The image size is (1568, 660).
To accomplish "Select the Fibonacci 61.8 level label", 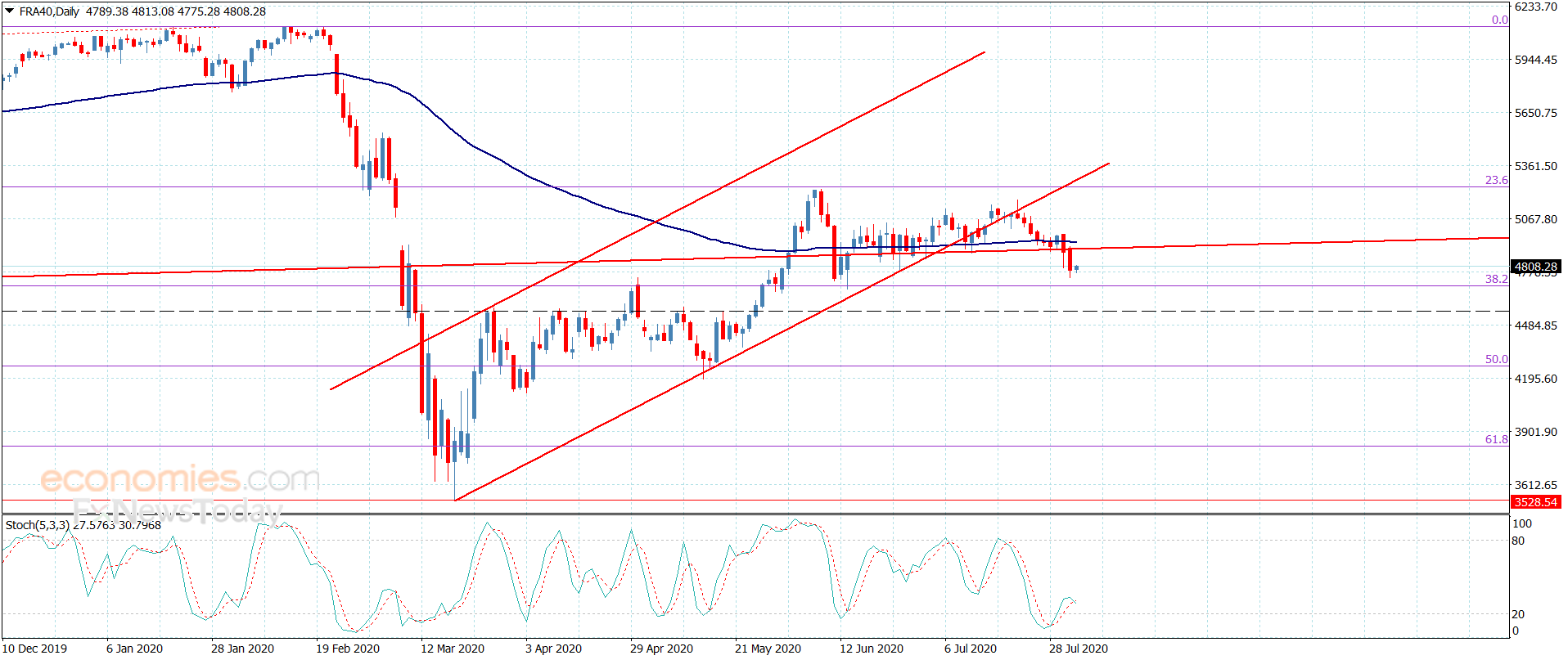I will click(x=1496, y=440).
